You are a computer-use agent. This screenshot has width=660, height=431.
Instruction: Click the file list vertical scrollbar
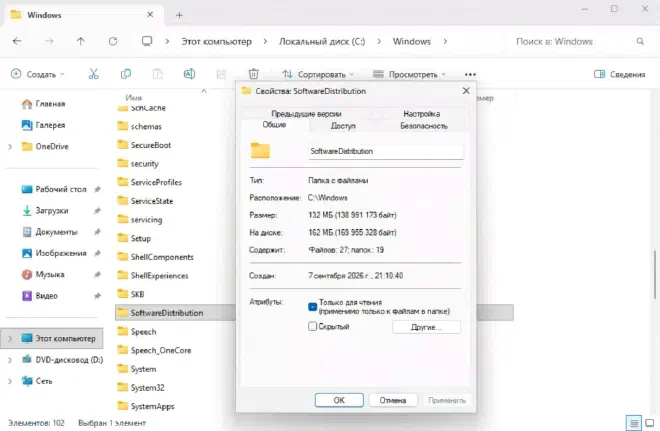(x=655, y=274)
